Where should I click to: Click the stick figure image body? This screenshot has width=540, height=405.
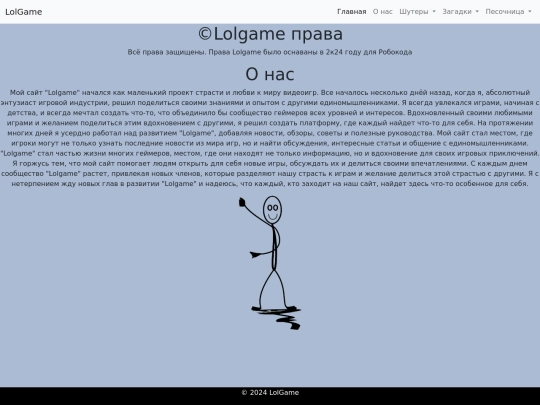(270, 263)
